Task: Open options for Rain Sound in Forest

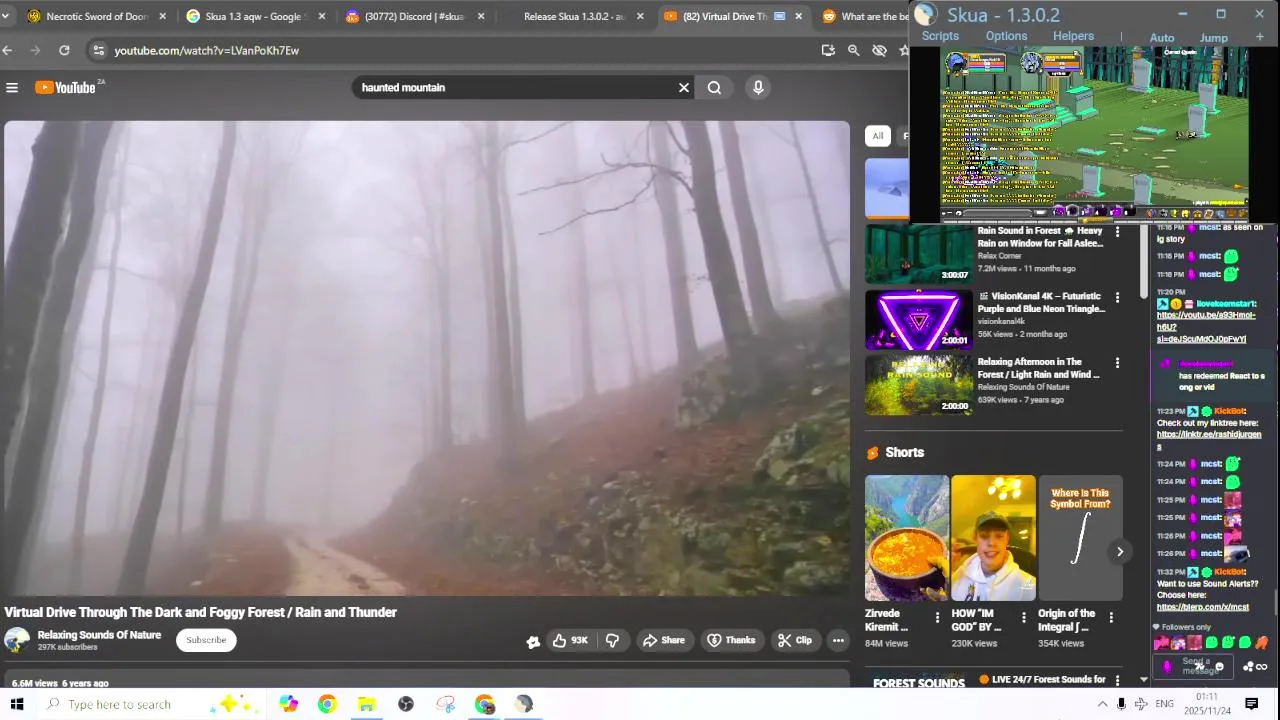Action: [1117, 232]
